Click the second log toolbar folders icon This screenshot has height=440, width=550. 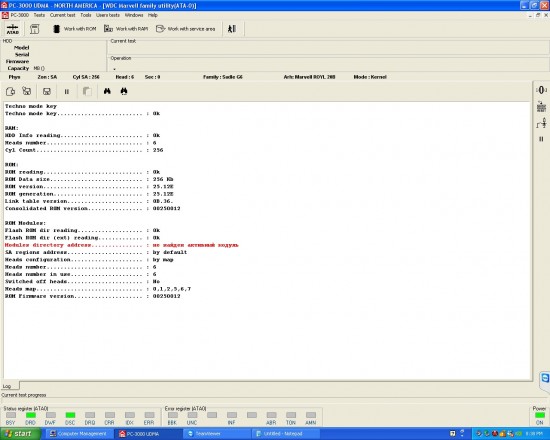pyautogui.click(x=27, y=92)
